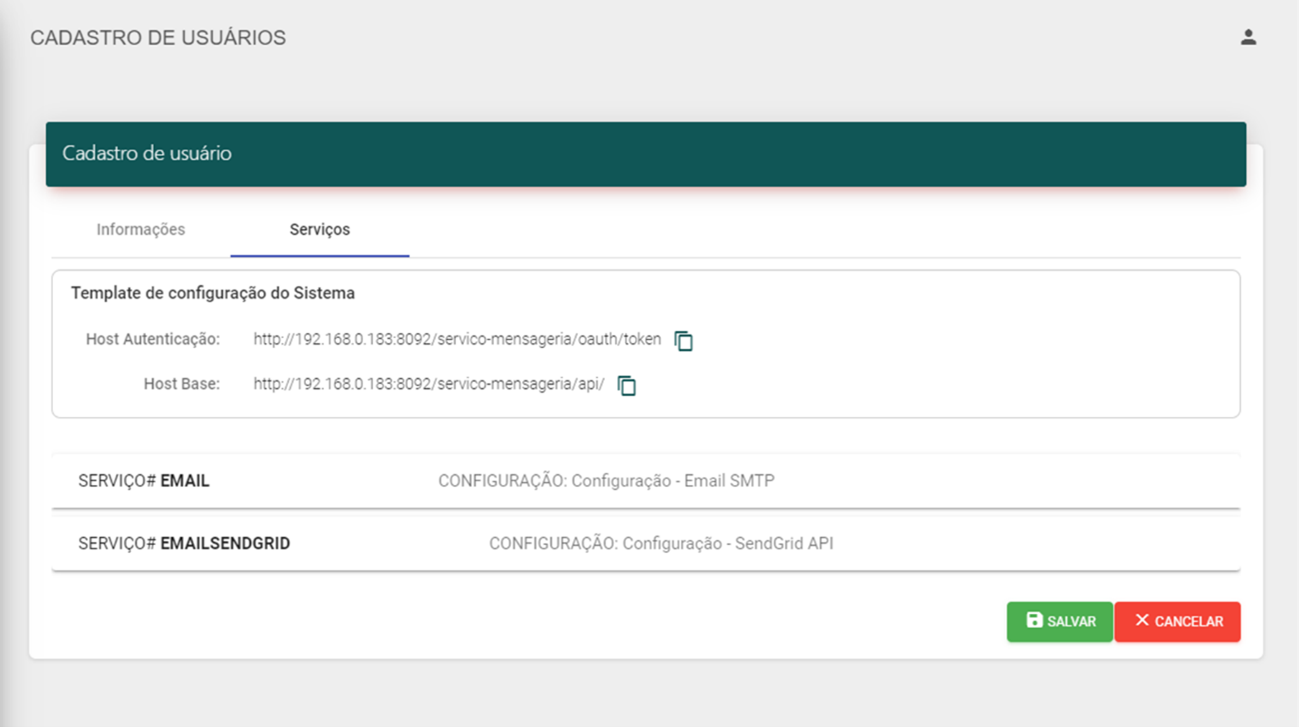Click 'Template de configuração do Sistema' heading
Image resolution: width=1299 pixels, height=727 pixels.
point(213,294)
